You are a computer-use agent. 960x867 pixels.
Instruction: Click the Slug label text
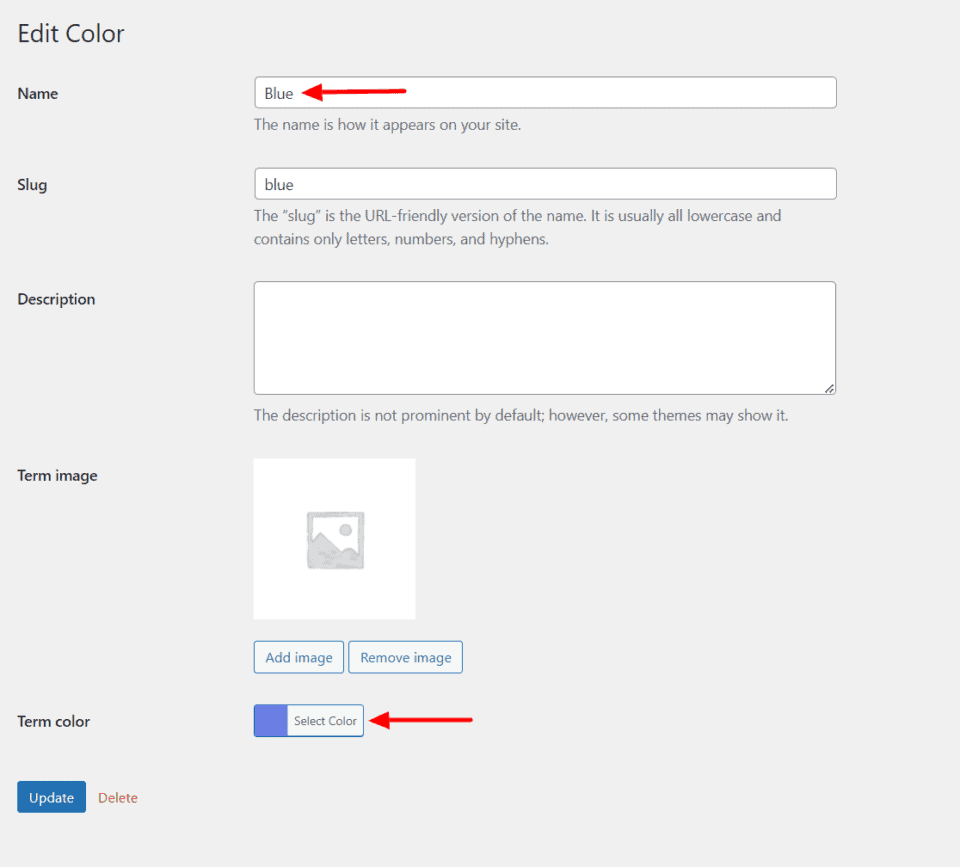(x=33, y=184)
